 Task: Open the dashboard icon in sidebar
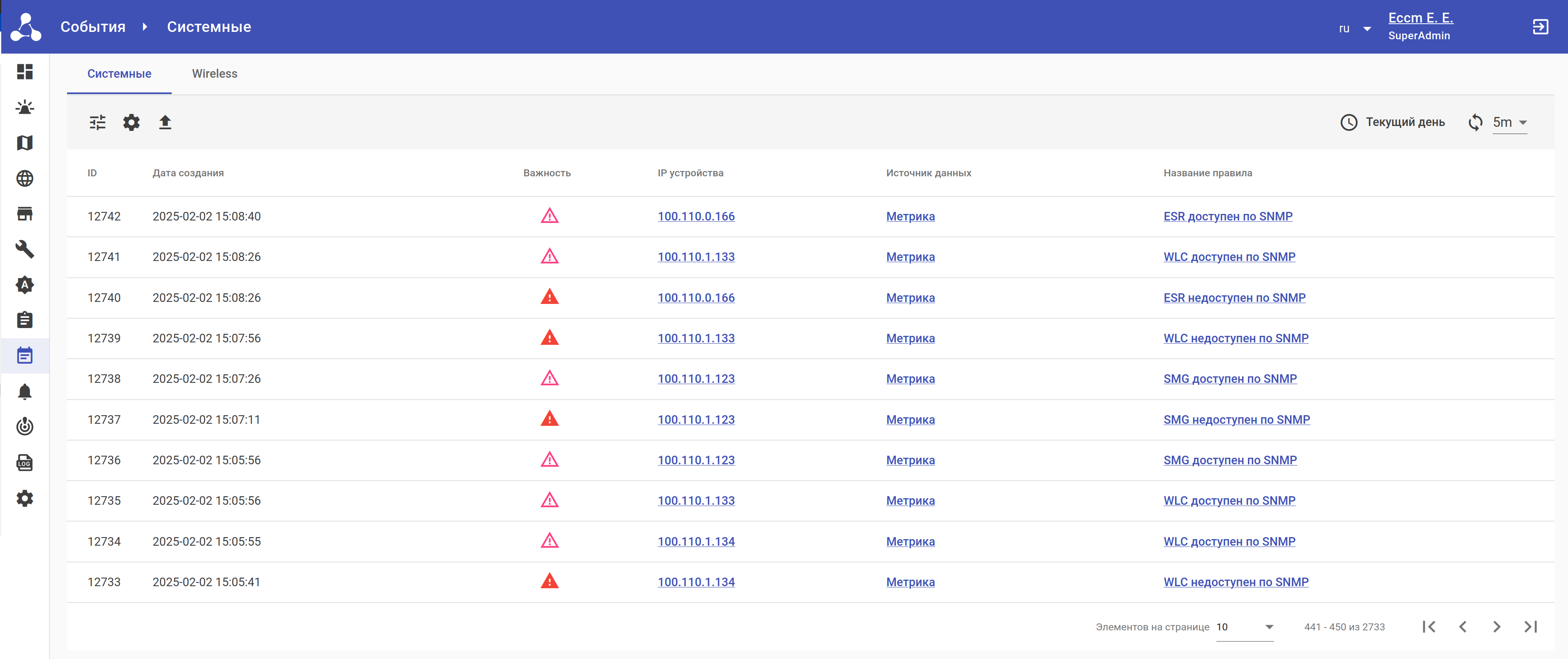tap(25, 72)
